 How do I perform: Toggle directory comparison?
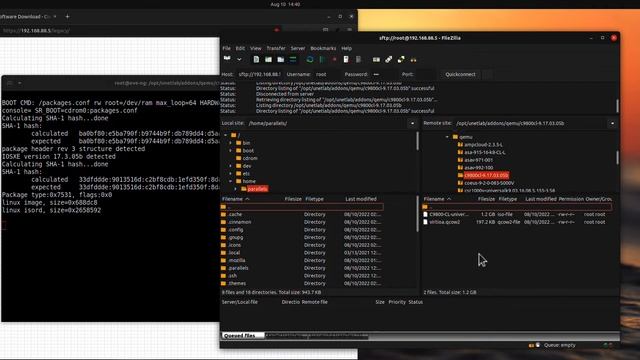point(389,60)
